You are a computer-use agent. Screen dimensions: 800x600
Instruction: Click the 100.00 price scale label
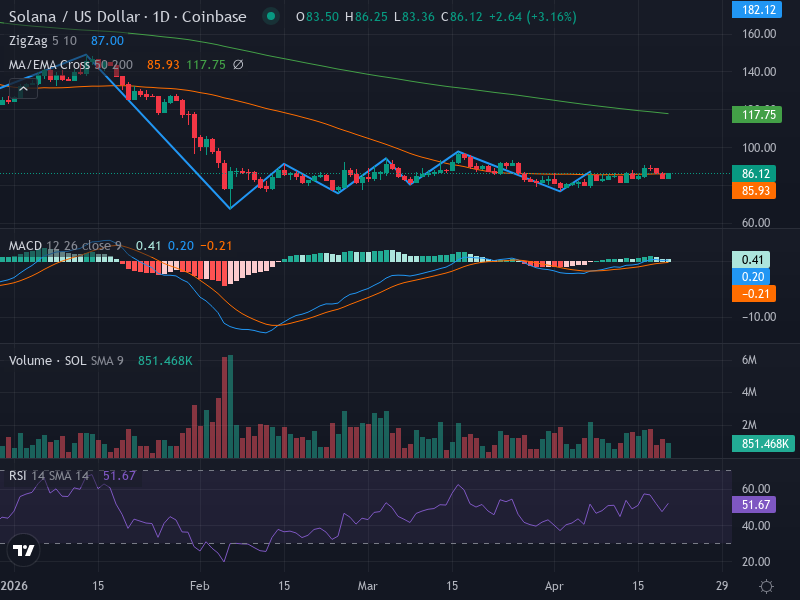click(x=759, y=148)
